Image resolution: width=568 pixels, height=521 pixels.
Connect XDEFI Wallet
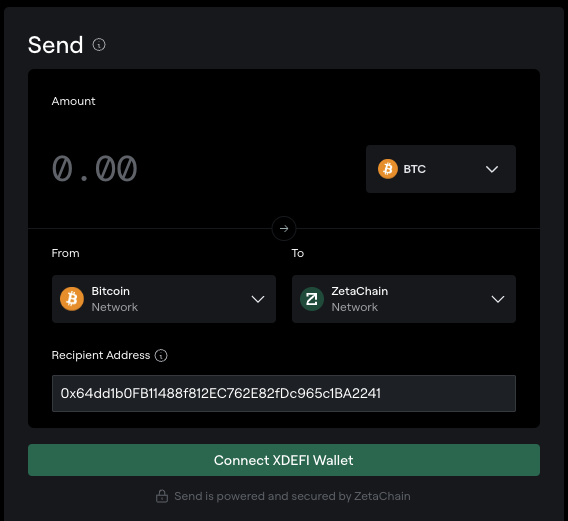[284, 460]
